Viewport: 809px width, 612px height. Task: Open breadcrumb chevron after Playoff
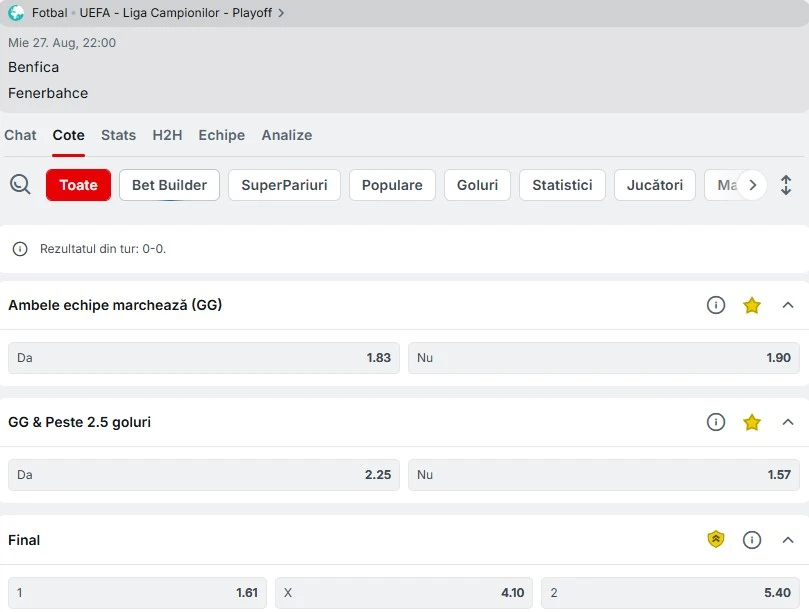tap(281, 13)
